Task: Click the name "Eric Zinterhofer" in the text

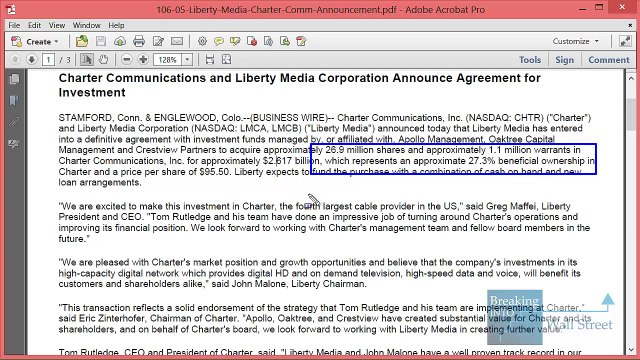Action: click(x=112, y=318)
